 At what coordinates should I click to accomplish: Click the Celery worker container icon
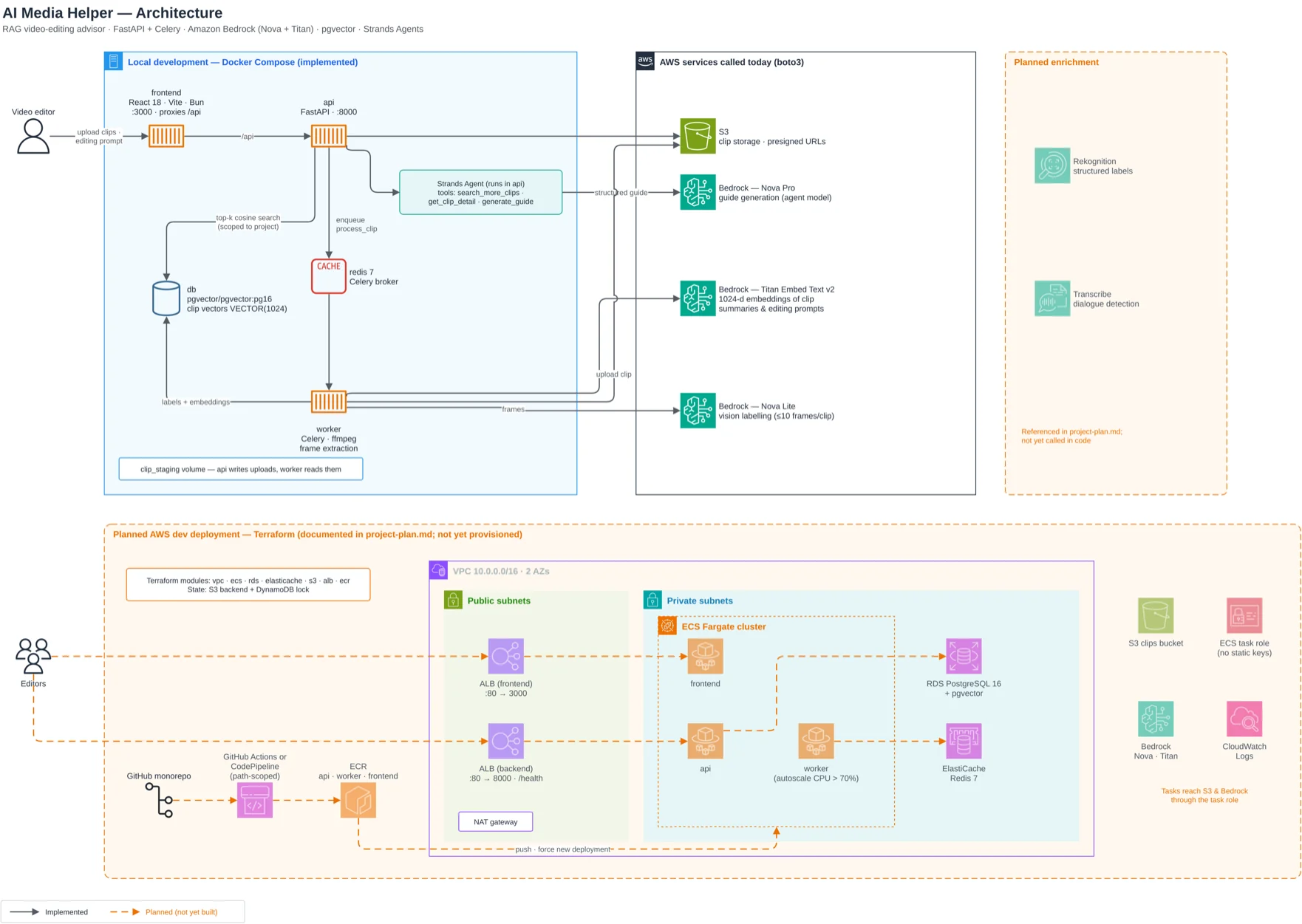pyautogui.click(x=329, y=402)
